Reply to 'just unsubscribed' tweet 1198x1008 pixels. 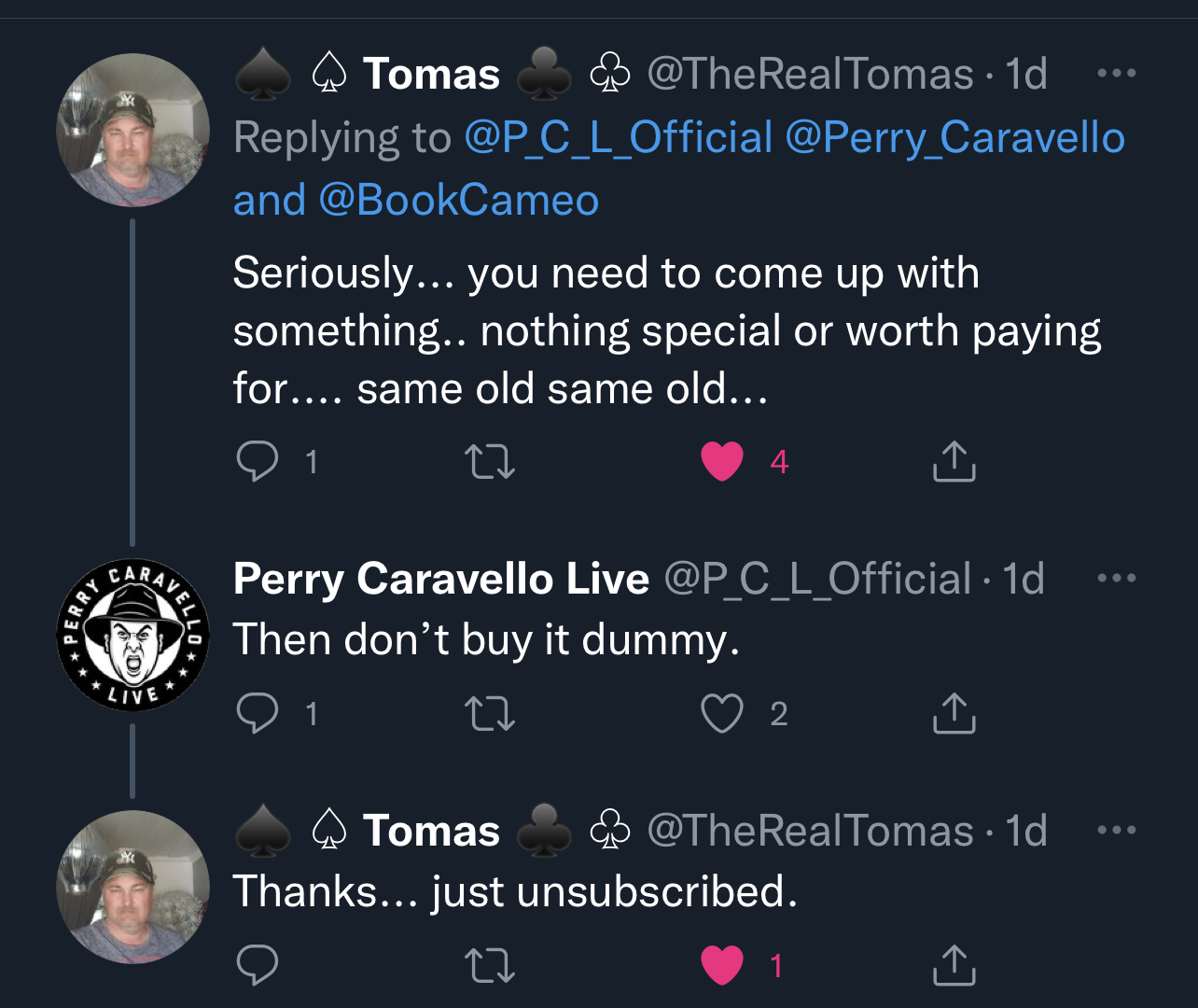(x=258, y=965)
